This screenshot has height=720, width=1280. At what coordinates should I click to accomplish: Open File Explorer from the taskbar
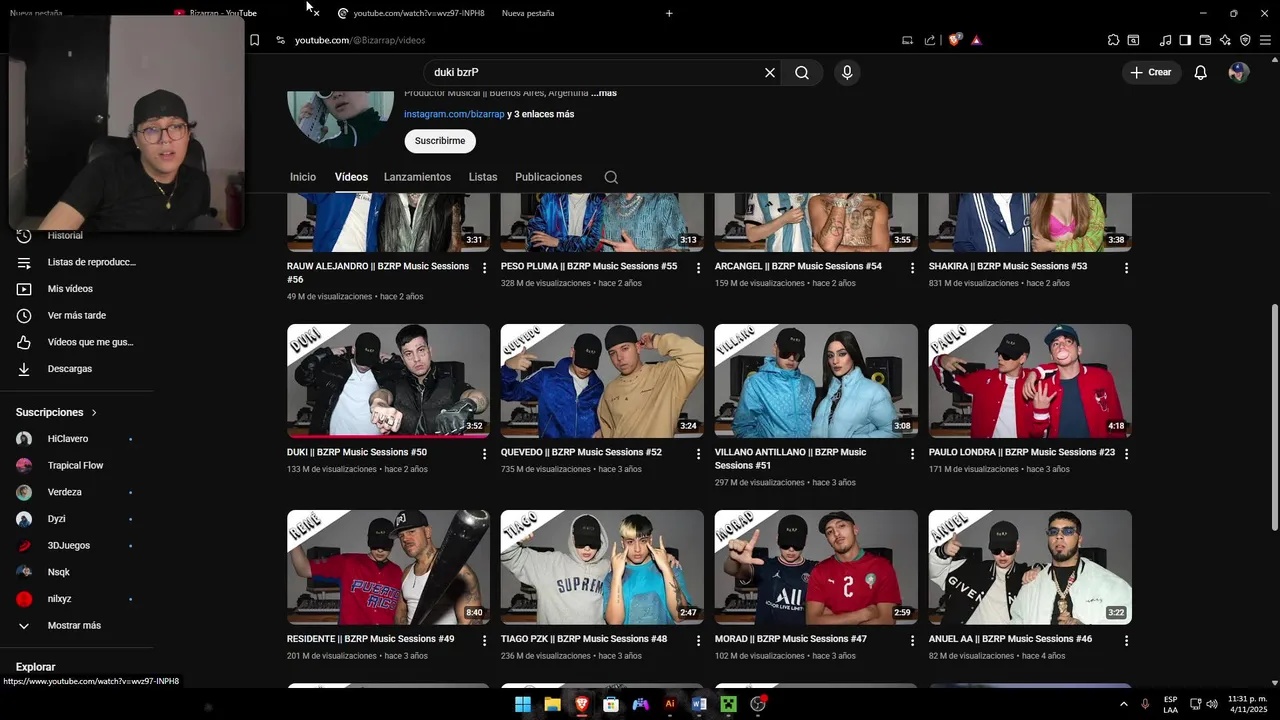point(552,704)
